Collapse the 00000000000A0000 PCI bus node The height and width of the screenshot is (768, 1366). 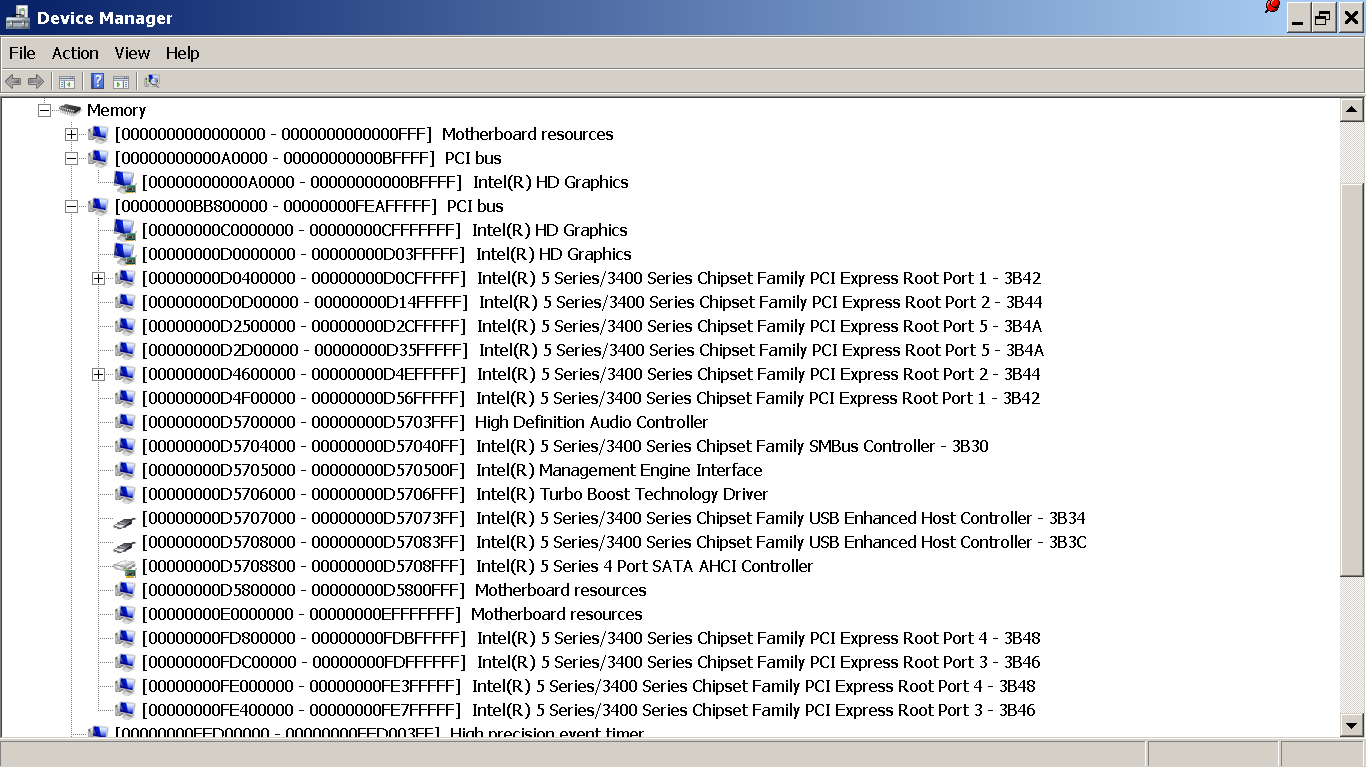[71, 158]
